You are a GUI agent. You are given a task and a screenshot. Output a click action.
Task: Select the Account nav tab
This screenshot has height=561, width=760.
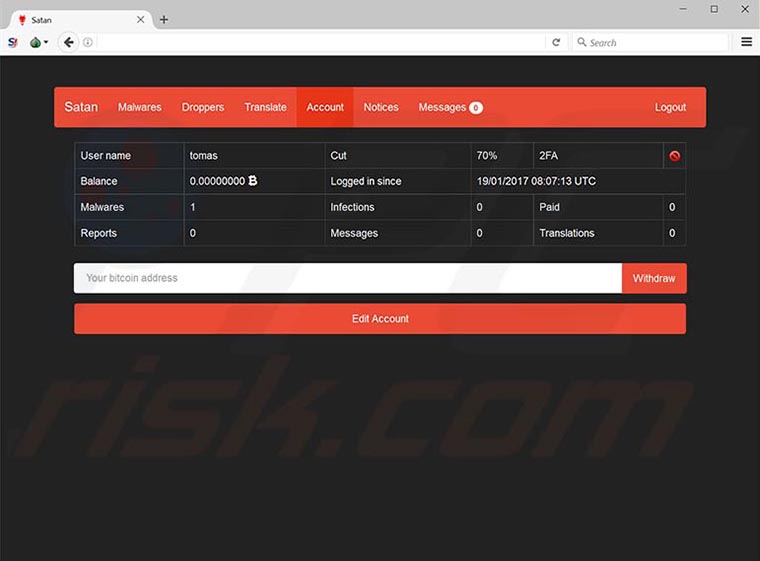[325, 107]
